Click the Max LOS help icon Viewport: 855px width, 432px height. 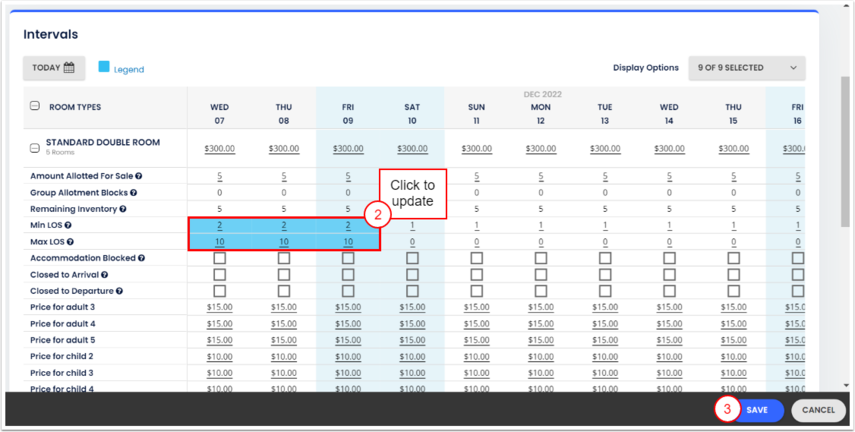pos(70,242)
